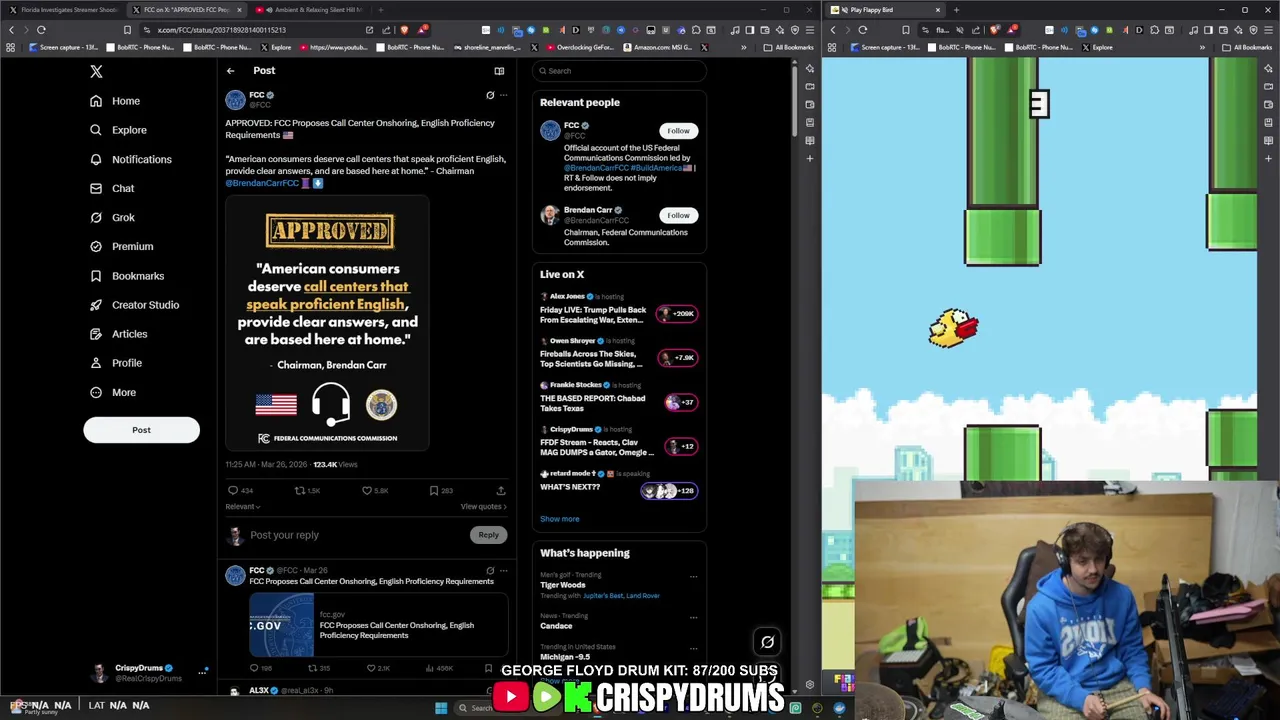This screenshot has width=1280, height=720.
Task: Click View quotes link
Action: pyautogui.click(x=484, y=507)
